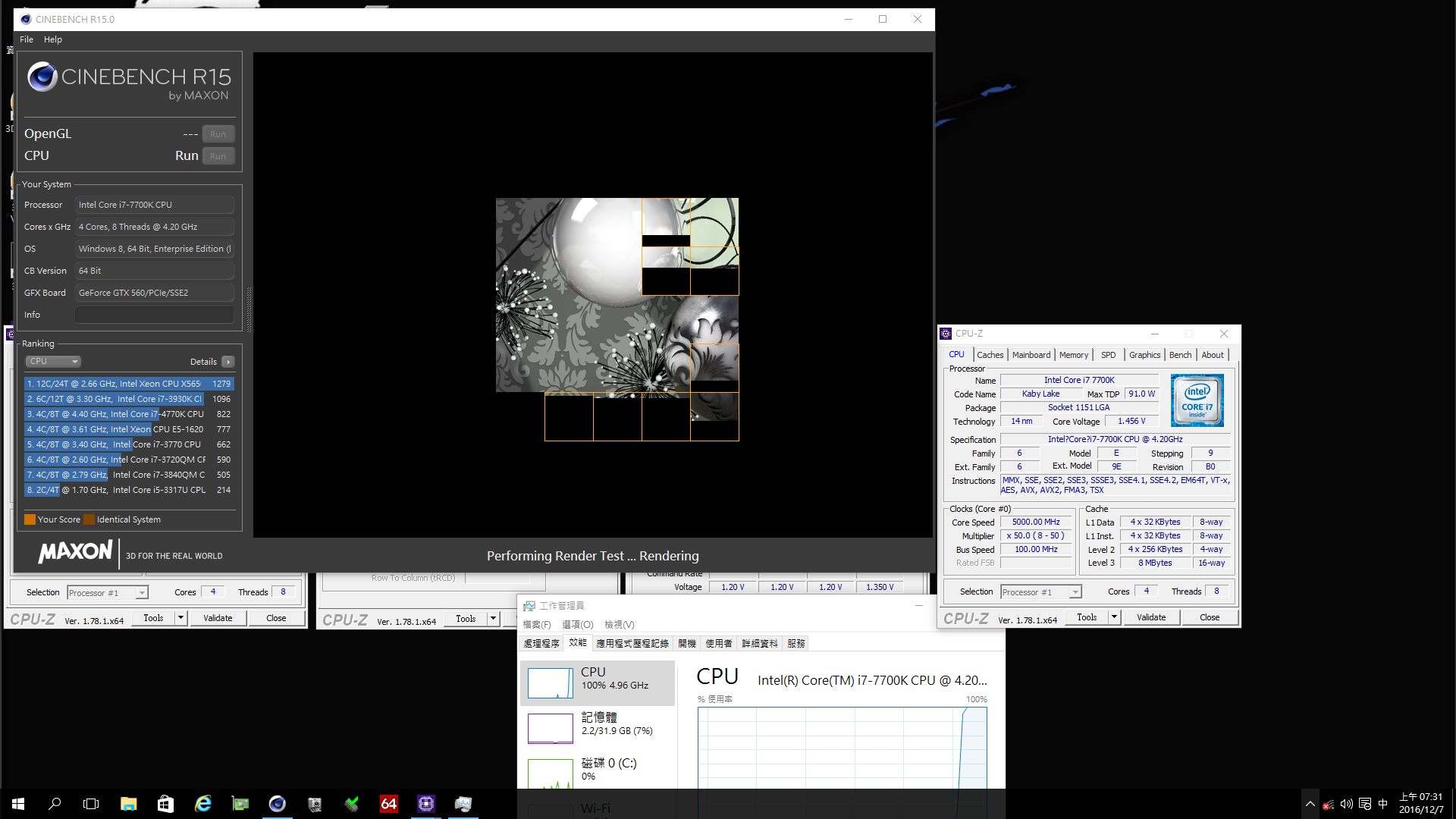Switch to Task Manager via its taskbar icon

pyautogui.click(x=463, y=804)
